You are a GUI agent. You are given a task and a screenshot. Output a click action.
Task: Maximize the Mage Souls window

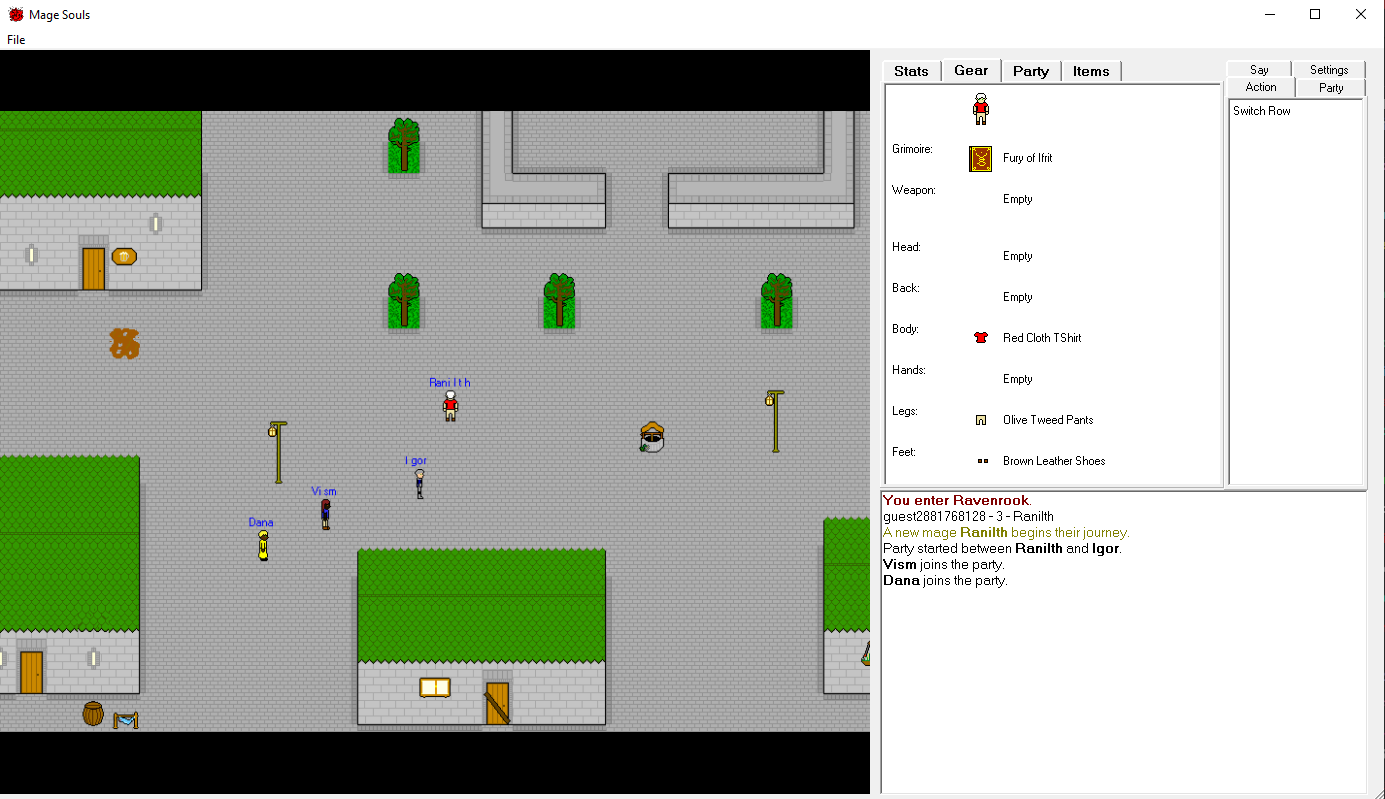(1315, 14)
